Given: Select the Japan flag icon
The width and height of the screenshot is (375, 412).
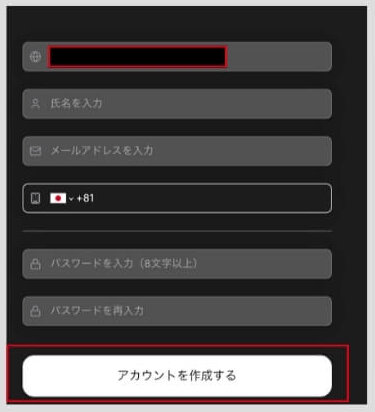Looking at the screenshot, I should pyautogui.click(x=58, y=198).
